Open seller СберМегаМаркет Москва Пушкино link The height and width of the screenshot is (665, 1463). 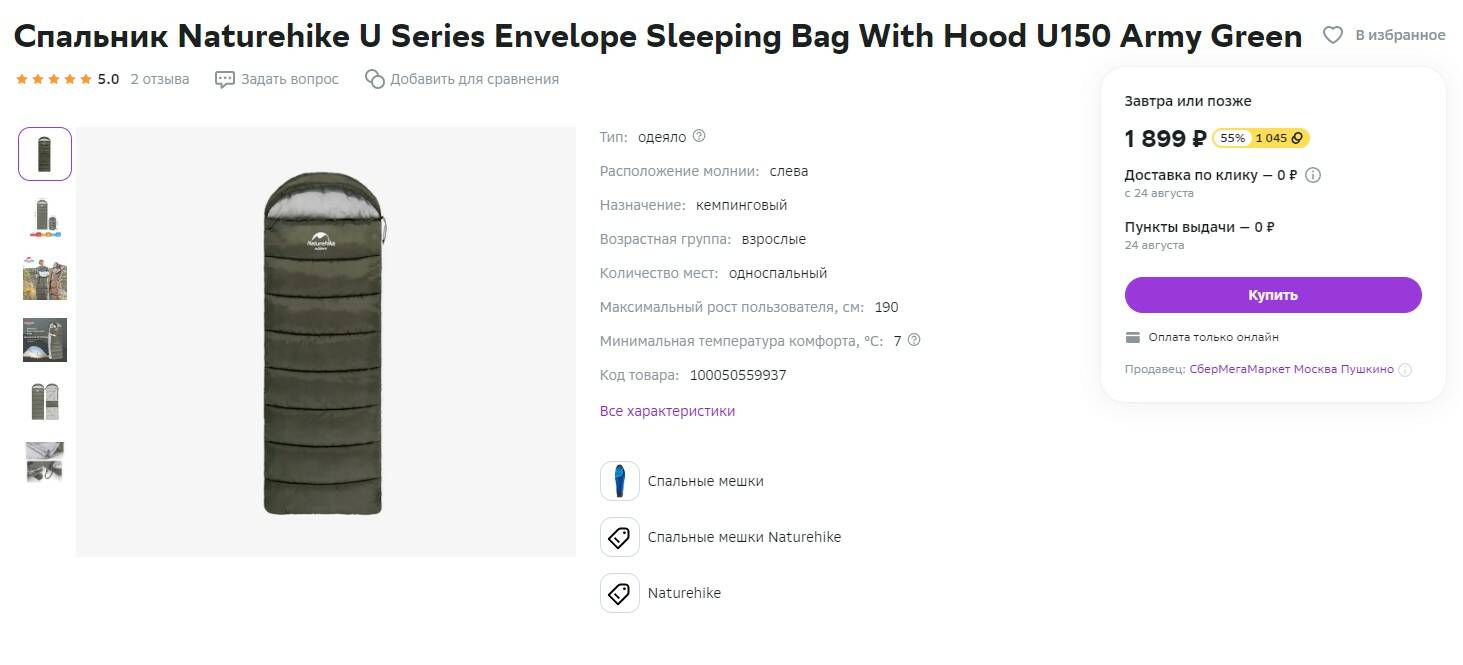(1291, 369)
